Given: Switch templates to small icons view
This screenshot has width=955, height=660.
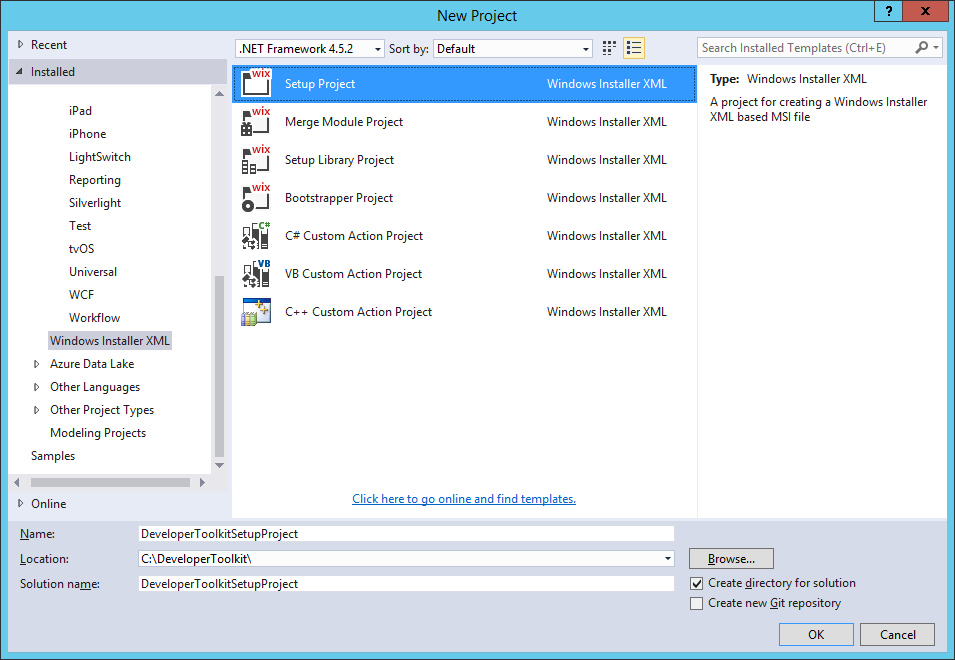Looking at the screenshot, I should (609, 48).
